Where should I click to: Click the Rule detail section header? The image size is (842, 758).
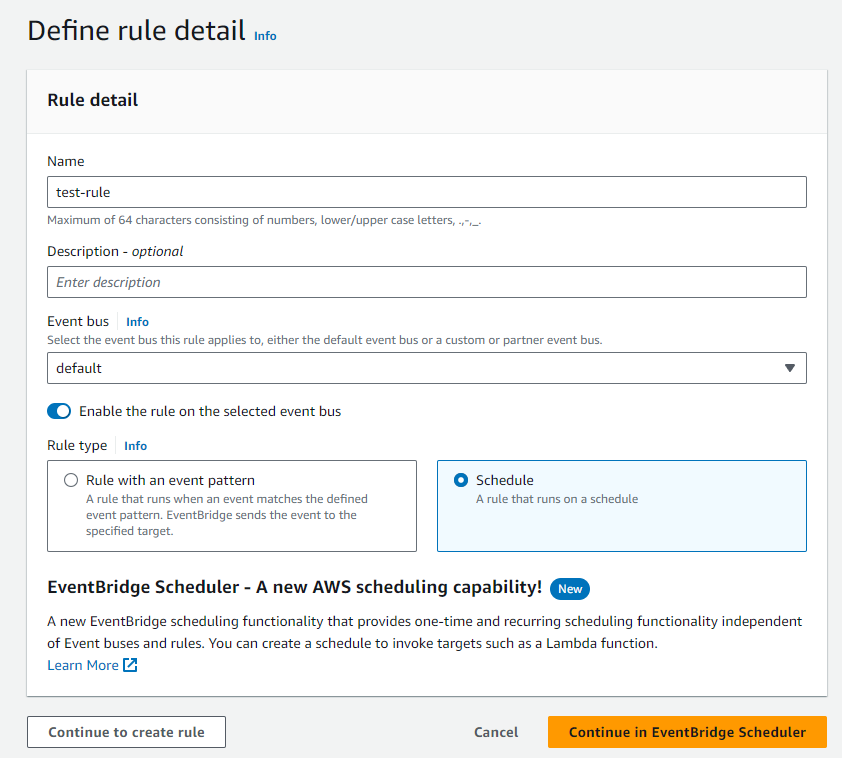point(92,100)
